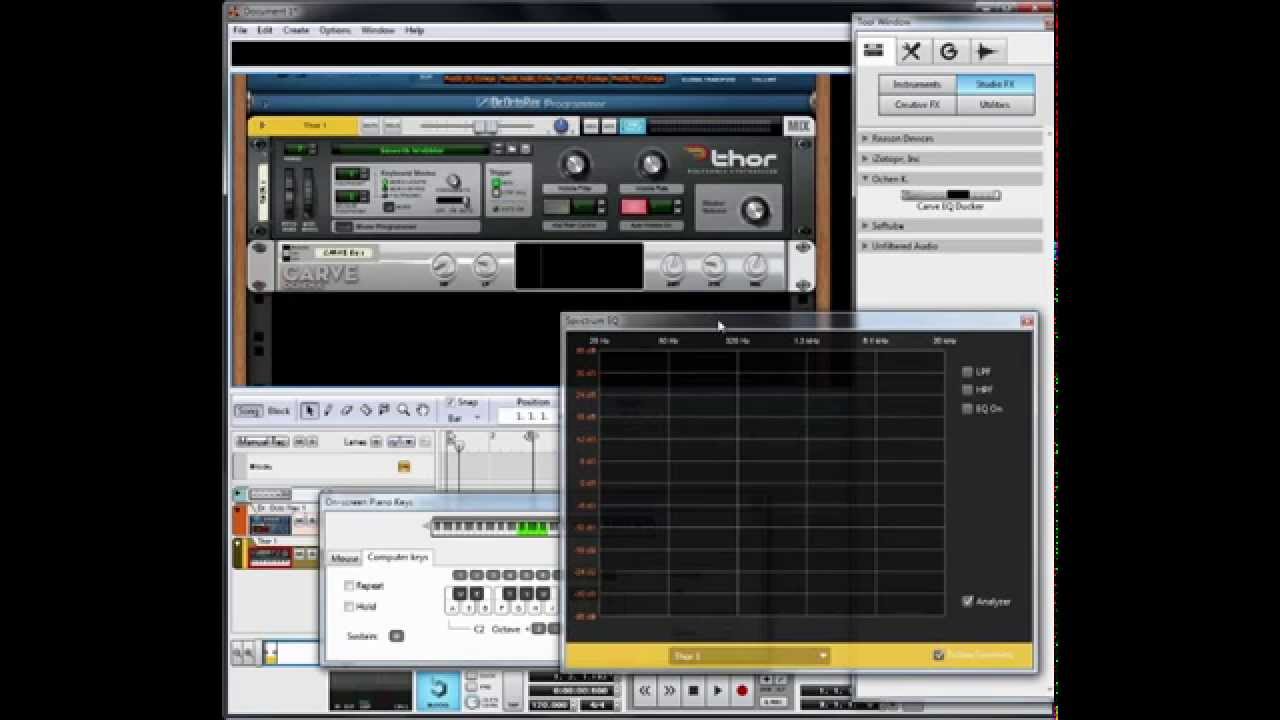Toggle the Analyzer checkbox in Spectrum EQ

(x=967, y=601)
